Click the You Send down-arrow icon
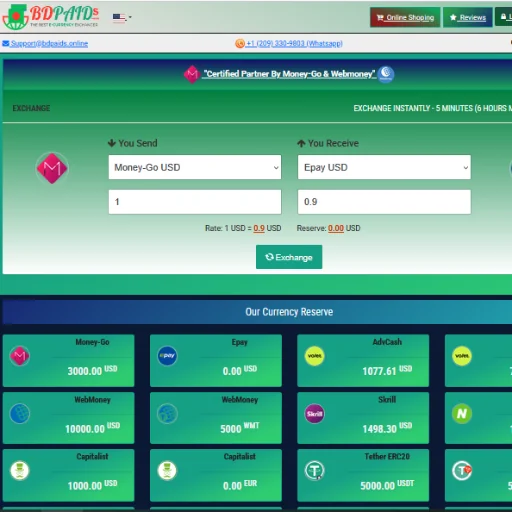The width and height of the screenshot is (512, 512). [x=112, y=143]
